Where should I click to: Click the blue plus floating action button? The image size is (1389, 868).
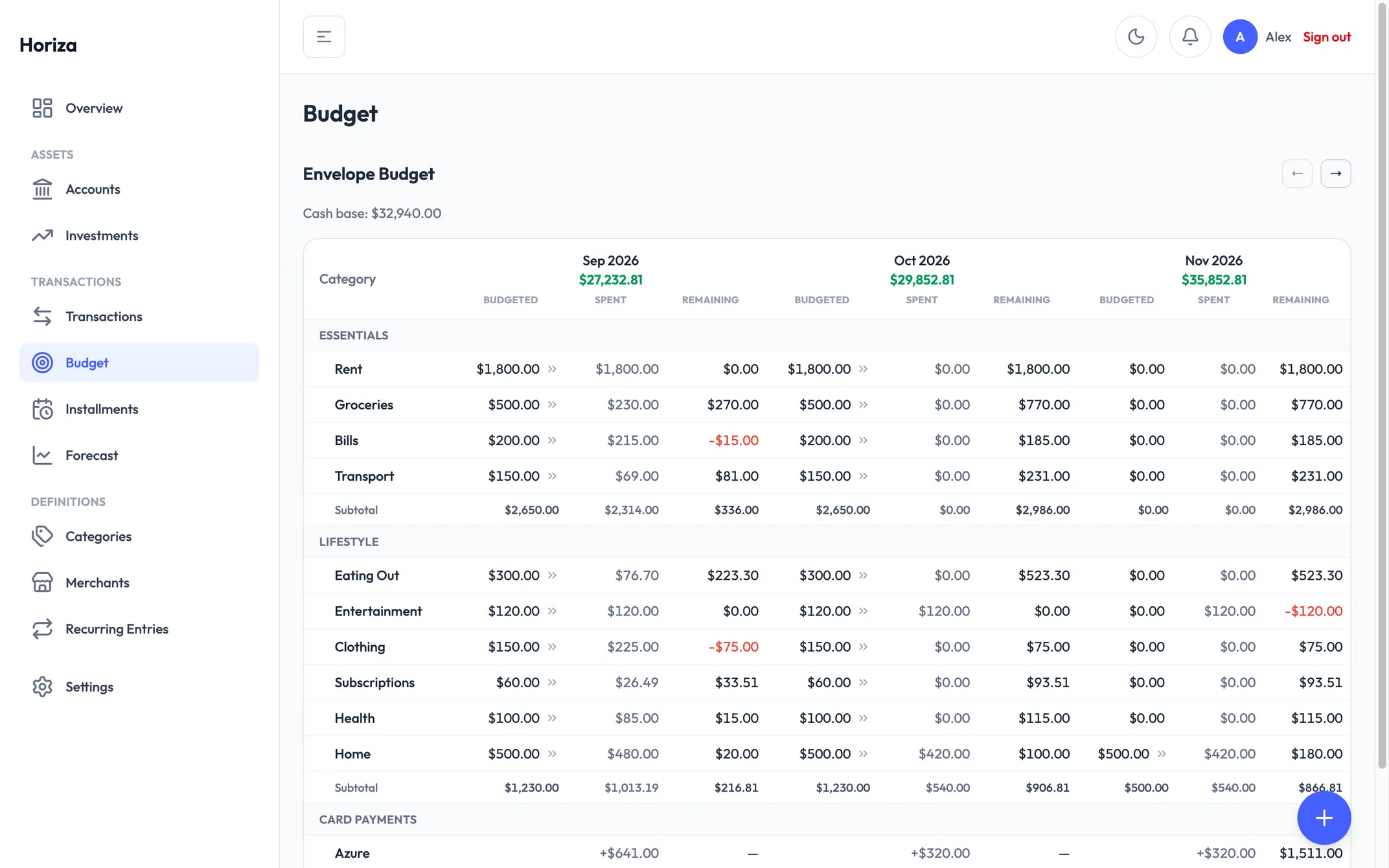(1324, 817)
